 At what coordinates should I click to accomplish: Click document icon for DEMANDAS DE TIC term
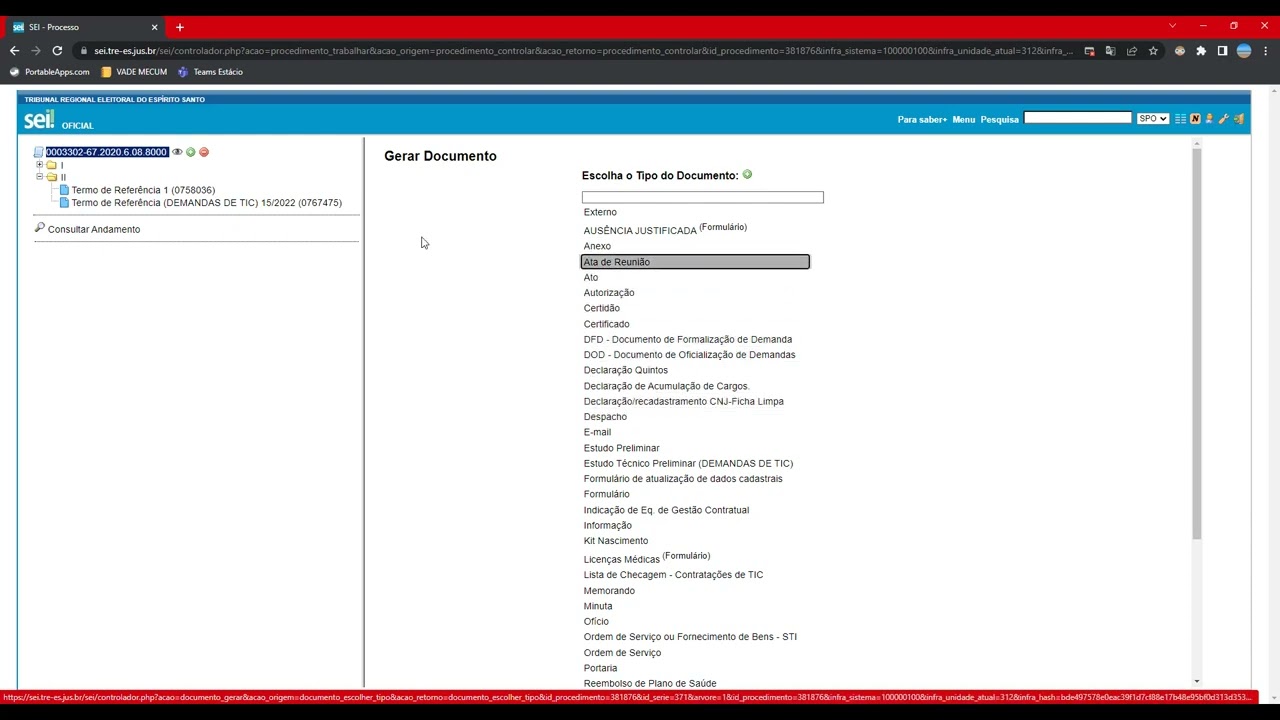[64, 203]
